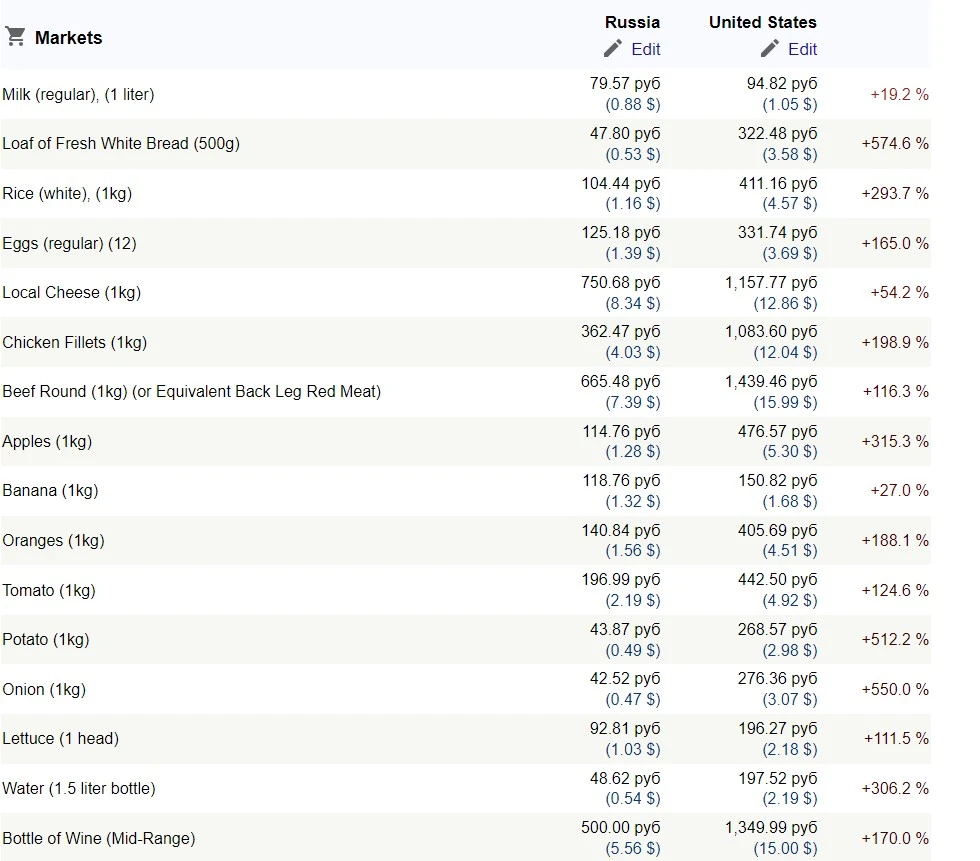980x861 pixels.
Task: Select the Lettuce (1 head) label
Action: coord(61,739)
